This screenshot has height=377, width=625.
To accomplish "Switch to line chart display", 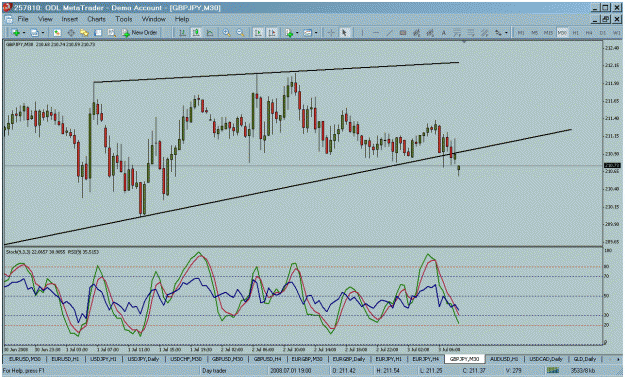I will point(210,33).
